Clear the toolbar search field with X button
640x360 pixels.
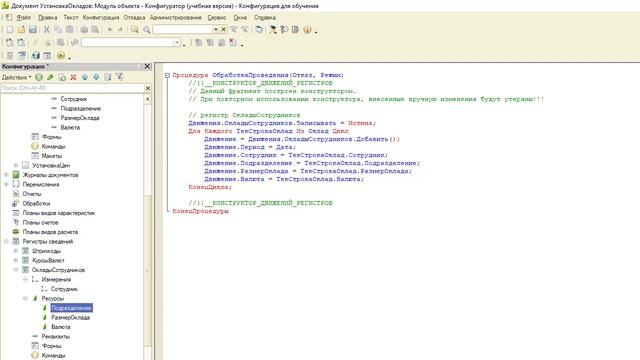click(x=223, y=29)
